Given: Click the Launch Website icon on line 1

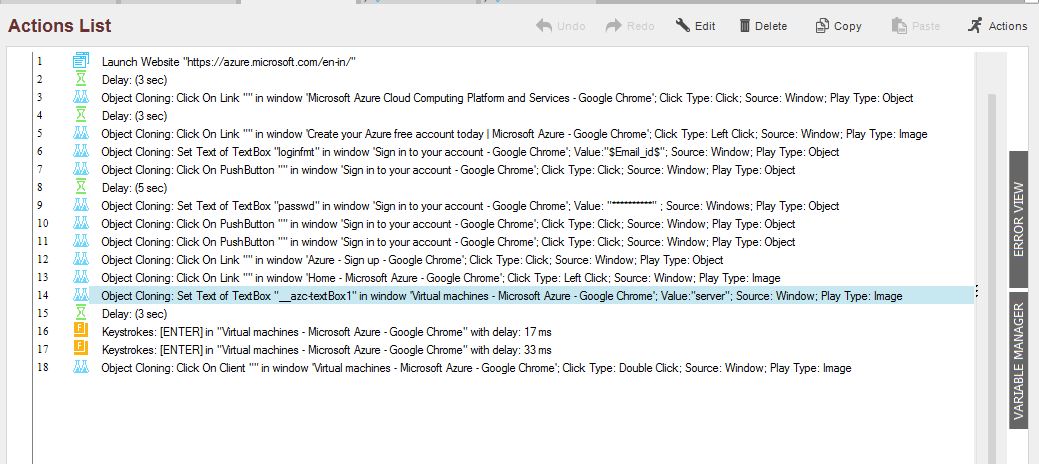Looking at the screenshot, I should [x=81, y=62].
